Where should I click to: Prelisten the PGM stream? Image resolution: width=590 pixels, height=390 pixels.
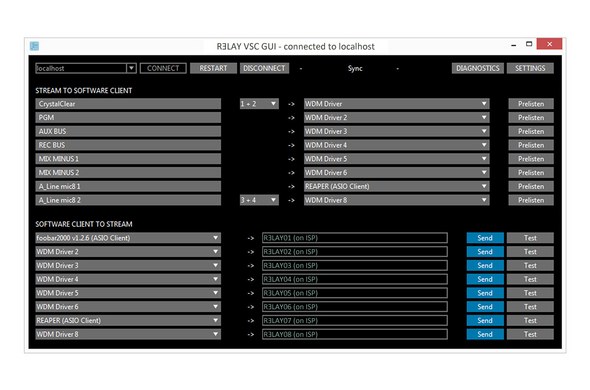(x=531, y=117)
